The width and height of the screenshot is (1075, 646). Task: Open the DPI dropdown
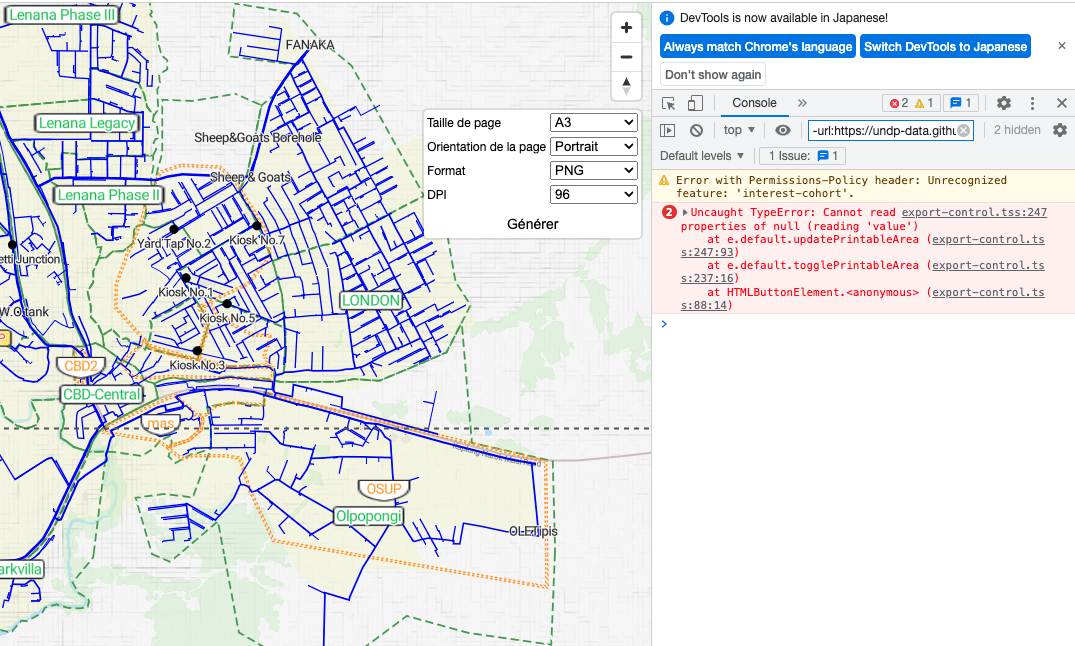tap(594, 195)
